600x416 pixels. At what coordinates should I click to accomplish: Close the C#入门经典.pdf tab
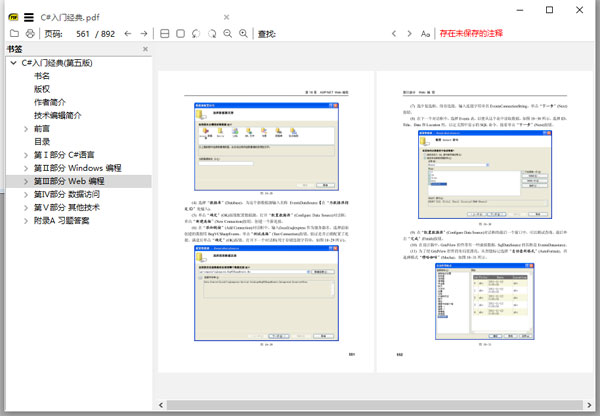tap(227, 17)
